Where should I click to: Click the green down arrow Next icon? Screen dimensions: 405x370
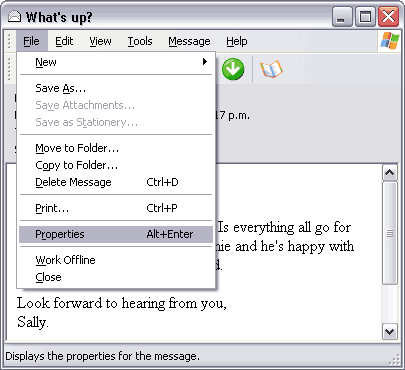pyautogui.click(x=233, y=69)
